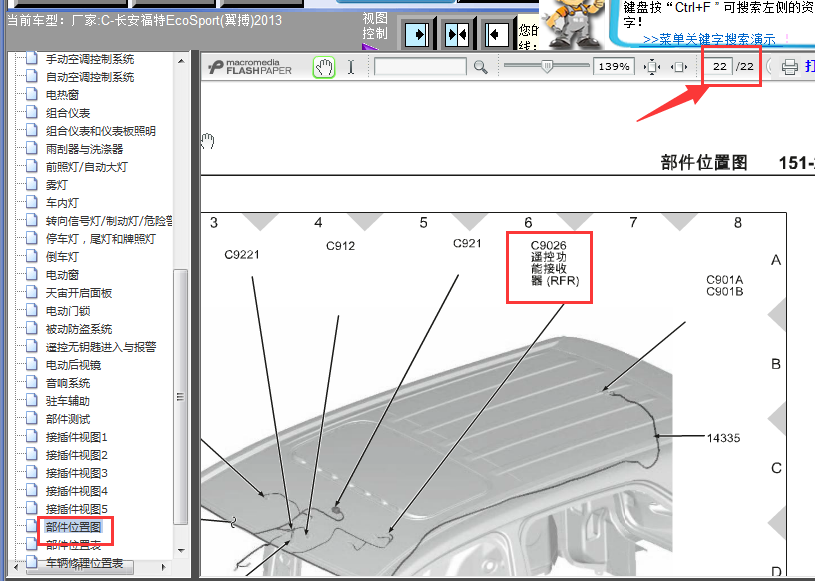The image size is (815, 581).
Task: Open 车辆修理位置表 in the tree
Action: point(85,563)
